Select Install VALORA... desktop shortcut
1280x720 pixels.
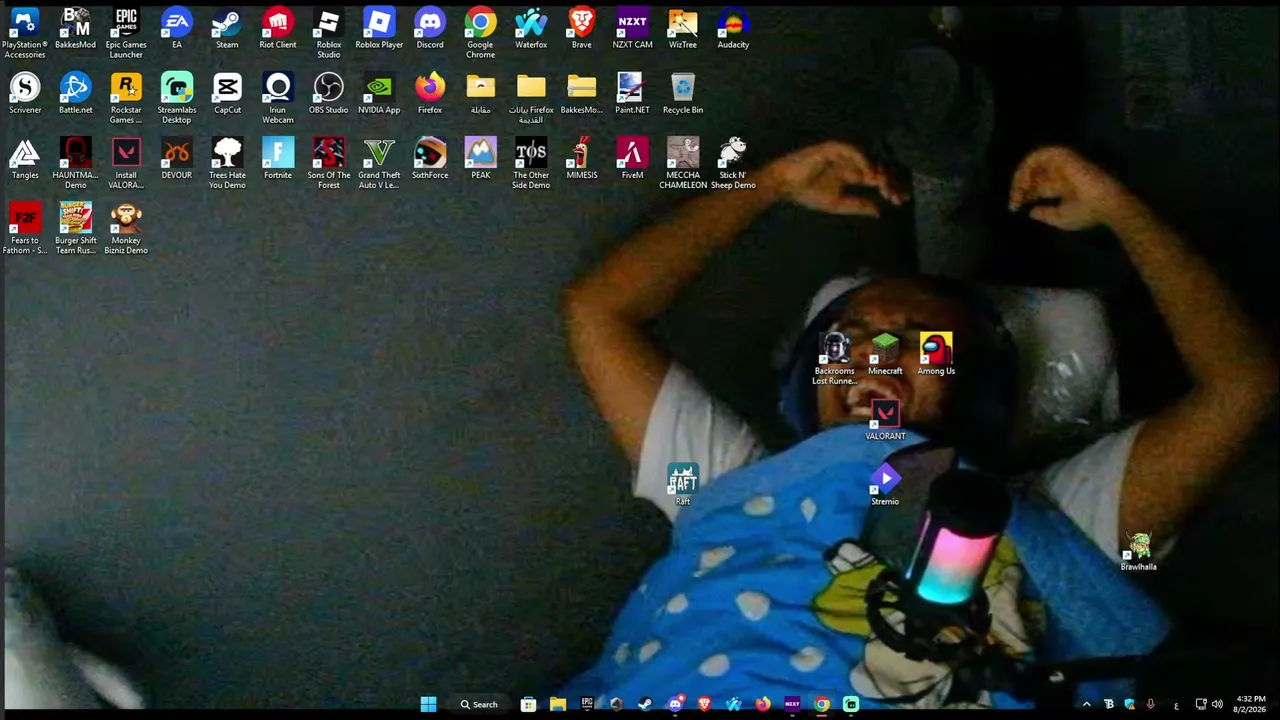pyautogui.click(x=126, y=162)
